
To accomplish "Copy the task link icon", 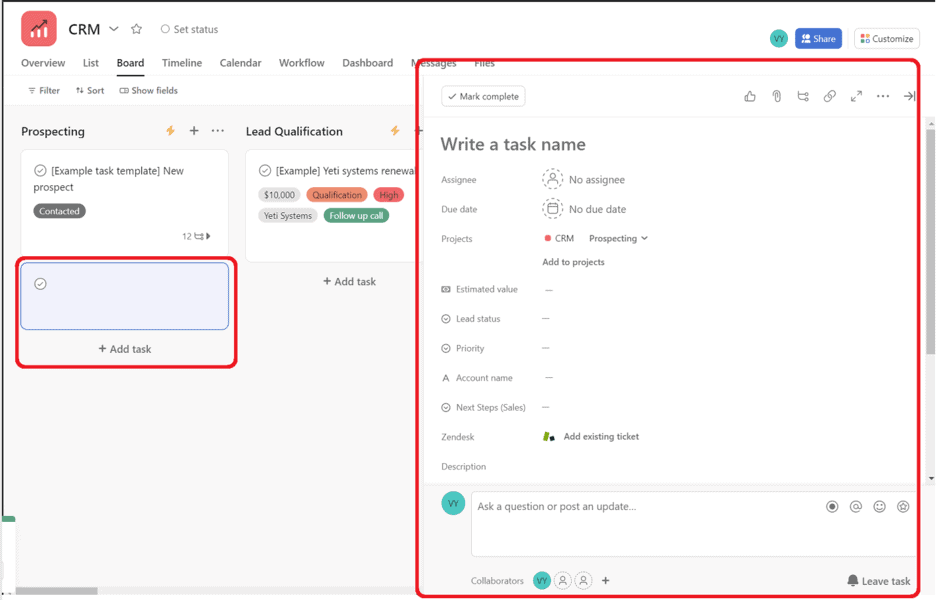I will point(829,95).
